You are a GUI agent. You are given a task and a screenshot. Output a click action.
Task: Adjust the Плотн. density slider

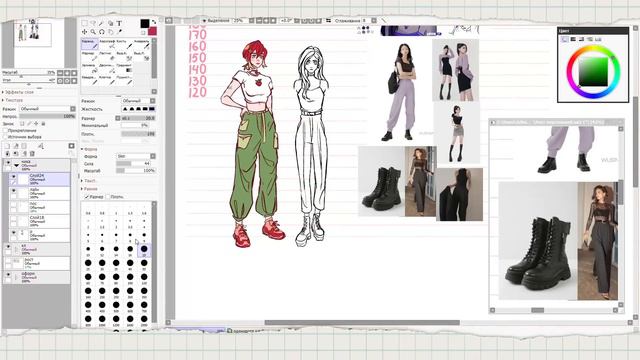pos(138,134)
